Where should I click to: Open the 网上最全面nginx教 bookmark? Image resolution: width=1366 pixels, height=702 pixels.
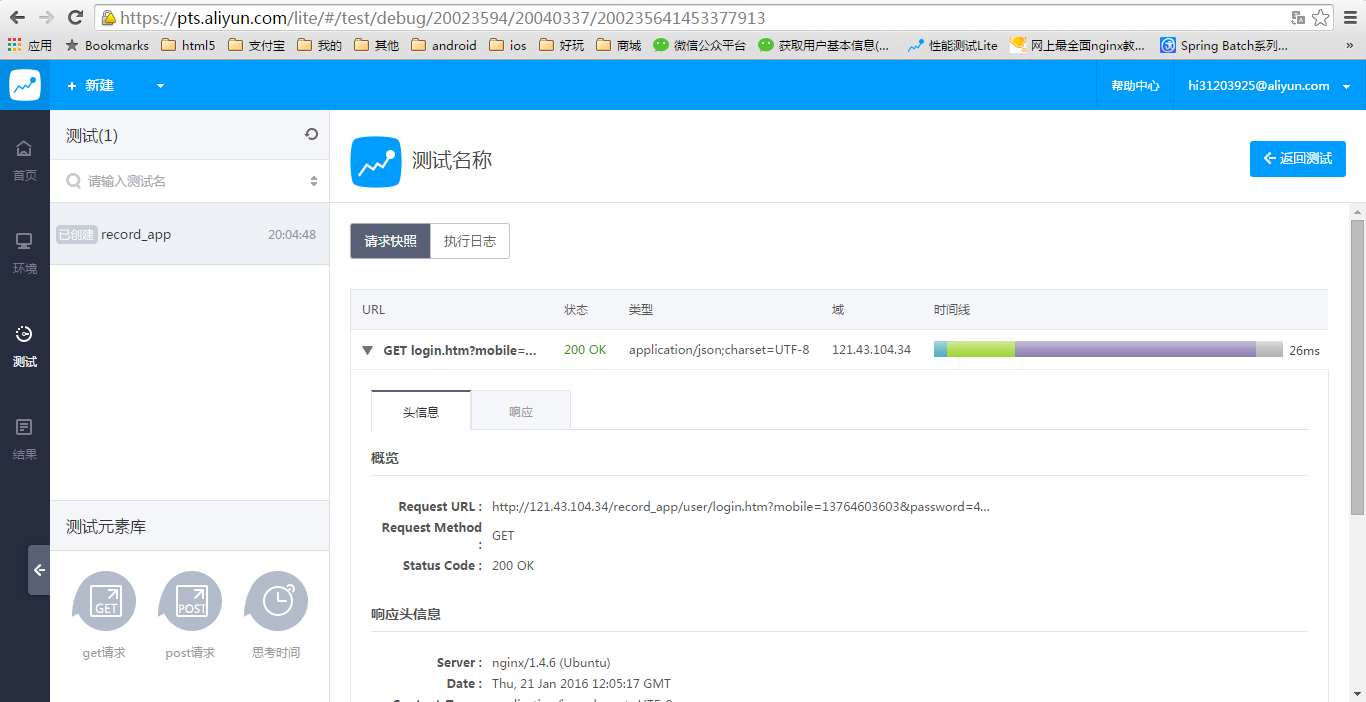(x=1078, y=45)
